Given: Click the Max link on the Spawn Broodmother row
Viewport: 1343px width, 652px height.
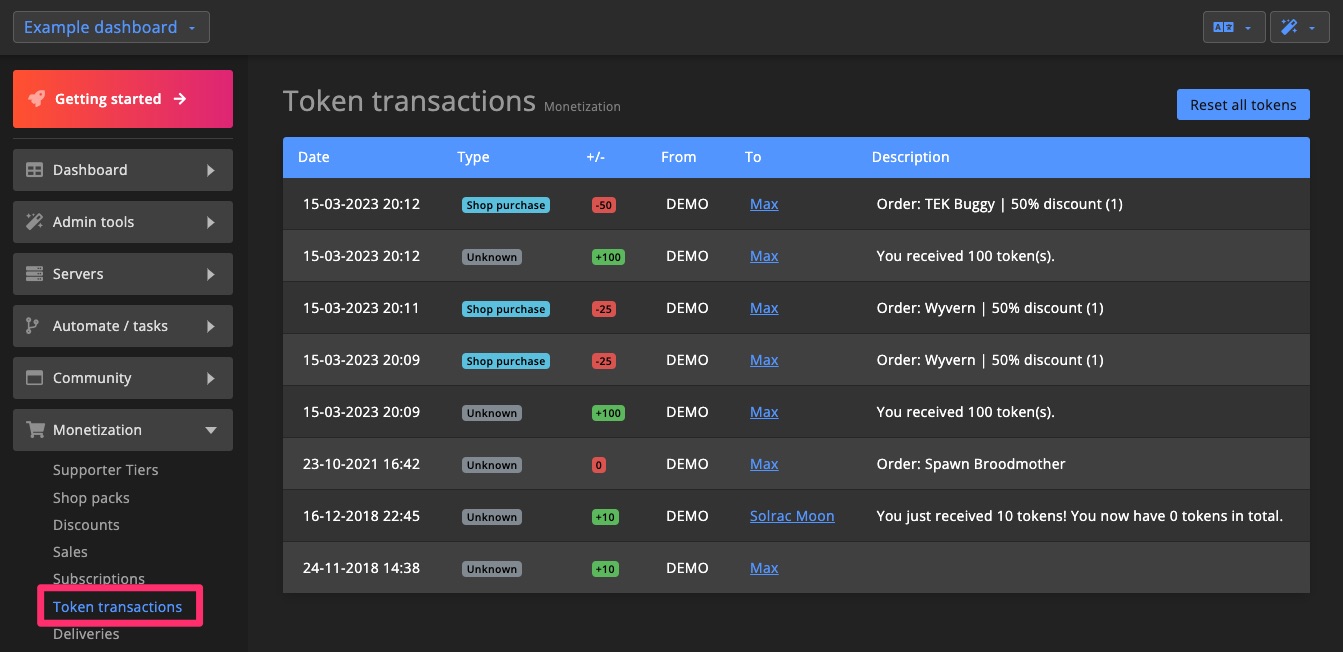Looking at the screenshot, I should pyautogui.click(x=764, y=463).
